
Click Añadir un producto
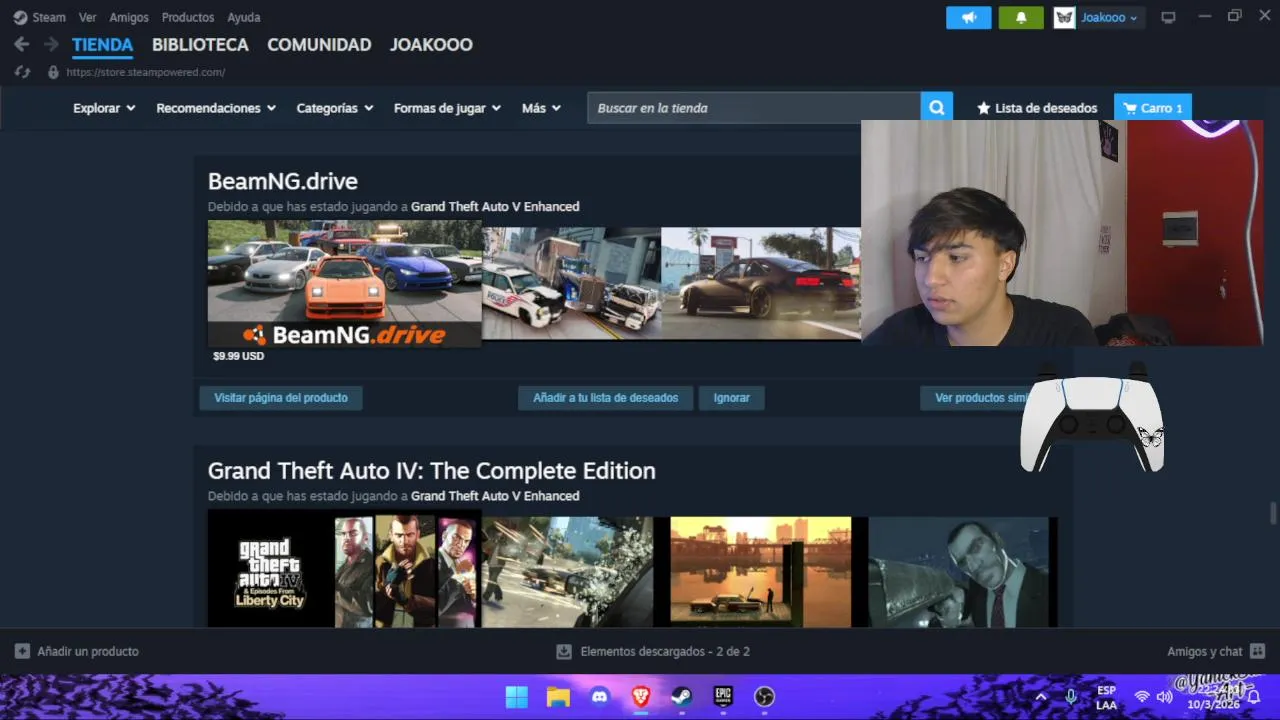(77, 652)
